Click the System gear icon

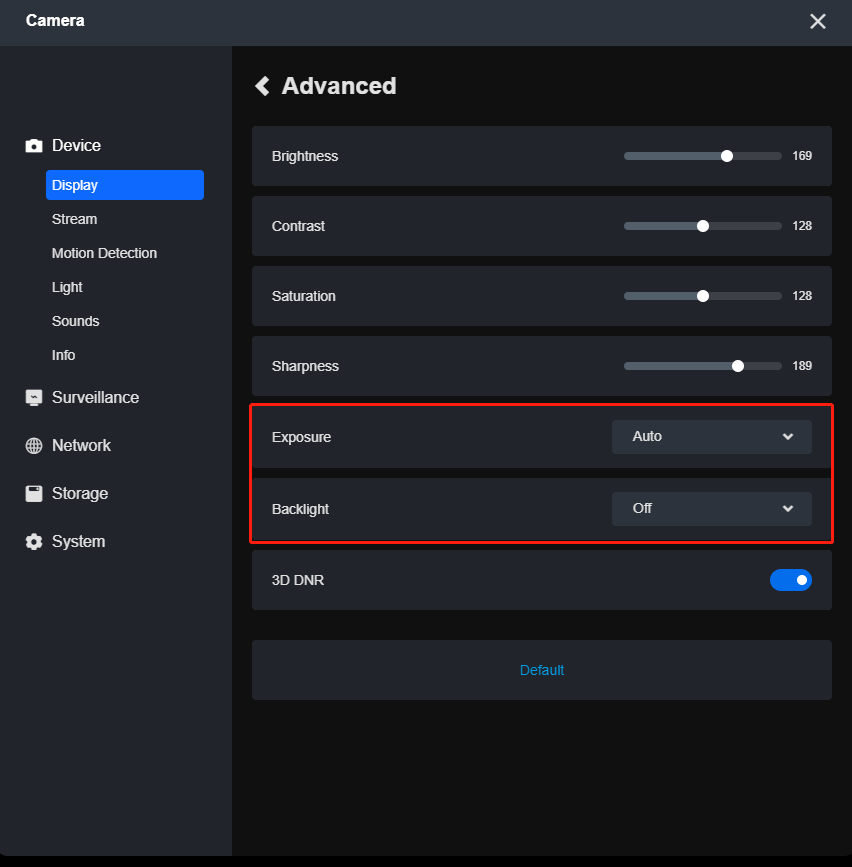pyautogui.click(x=34, y=542)
